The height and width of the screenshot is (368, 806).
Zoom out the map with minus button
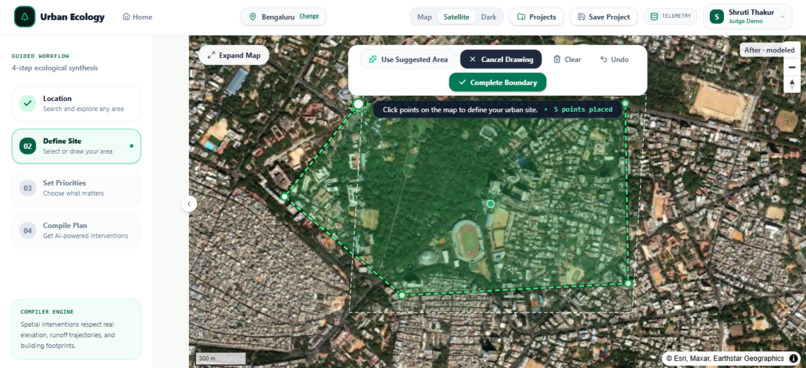[x=792, y=67]
